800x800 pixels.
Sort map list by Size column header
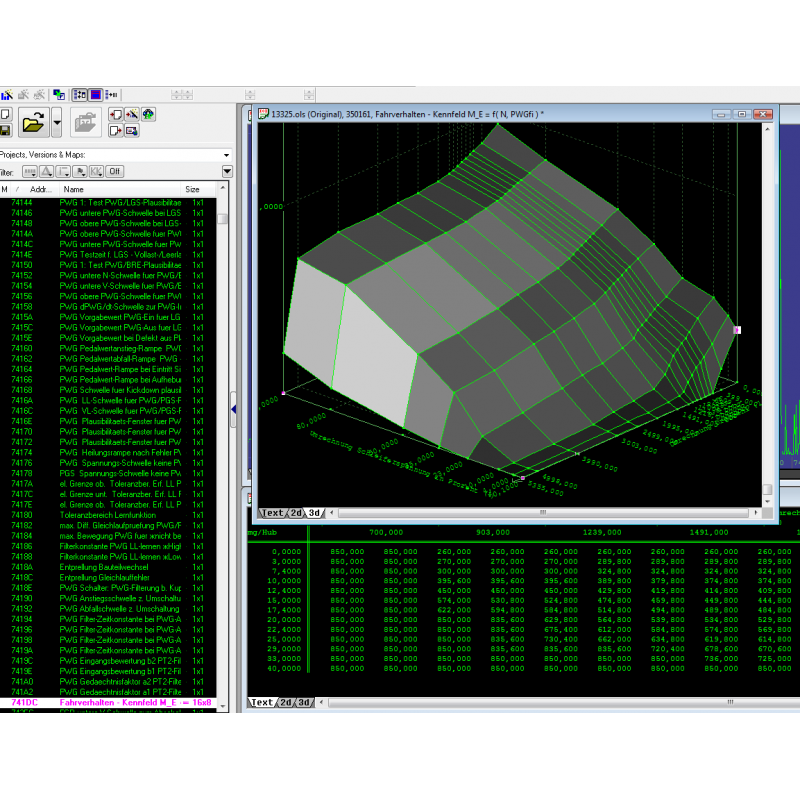coord(192,188)
